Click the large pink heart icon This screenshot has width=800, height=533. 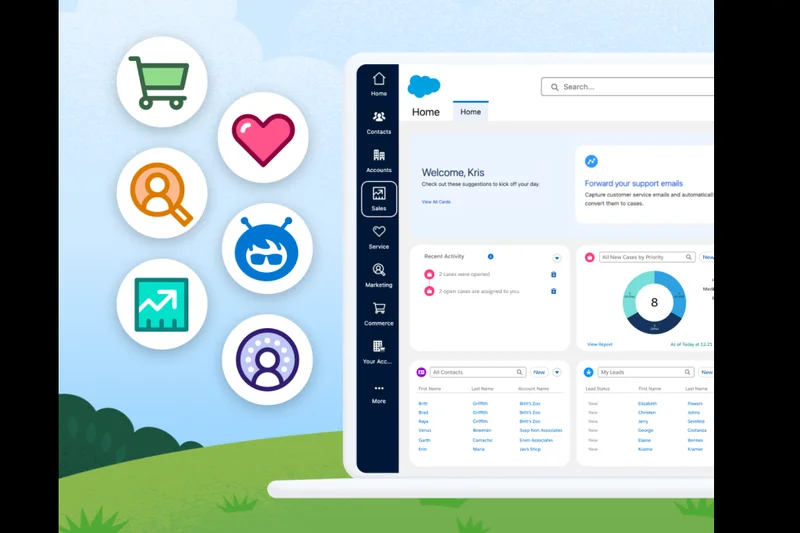click(x=263, y=138)
